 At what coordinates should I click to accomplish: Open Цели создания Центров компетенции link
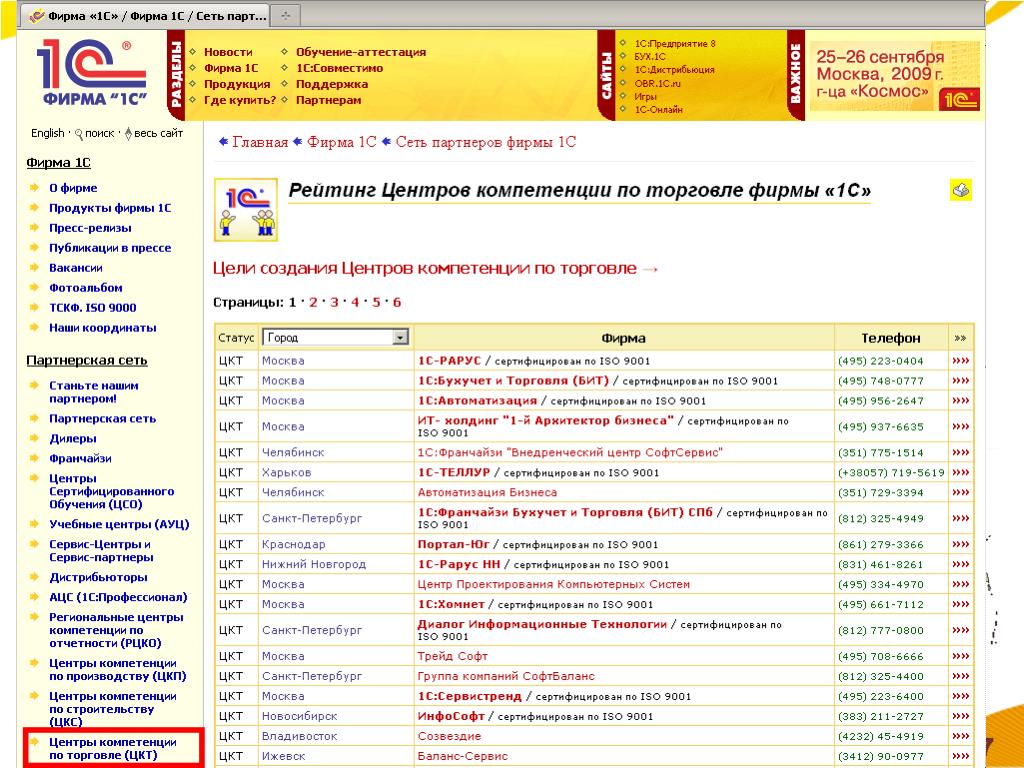click(435, 268)
